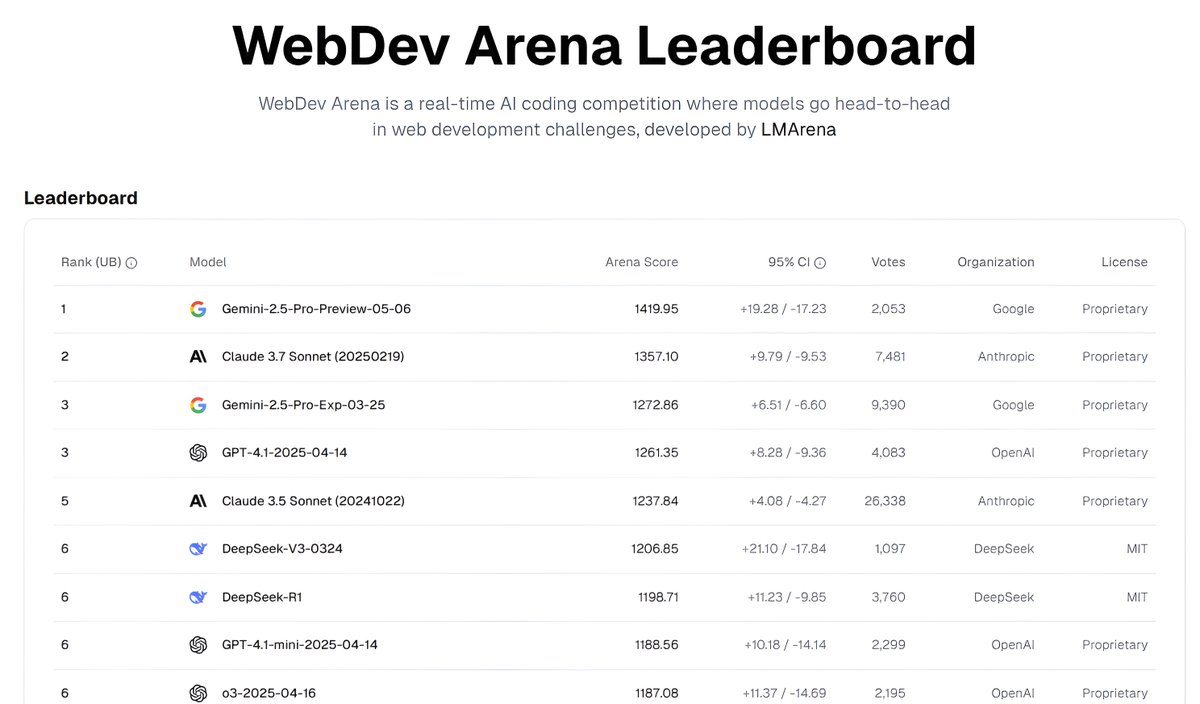Viewport: 1200px width, 704px height.
Task: Click the confidence interval +19.28 / -17.23
Action: coord(783,309)
